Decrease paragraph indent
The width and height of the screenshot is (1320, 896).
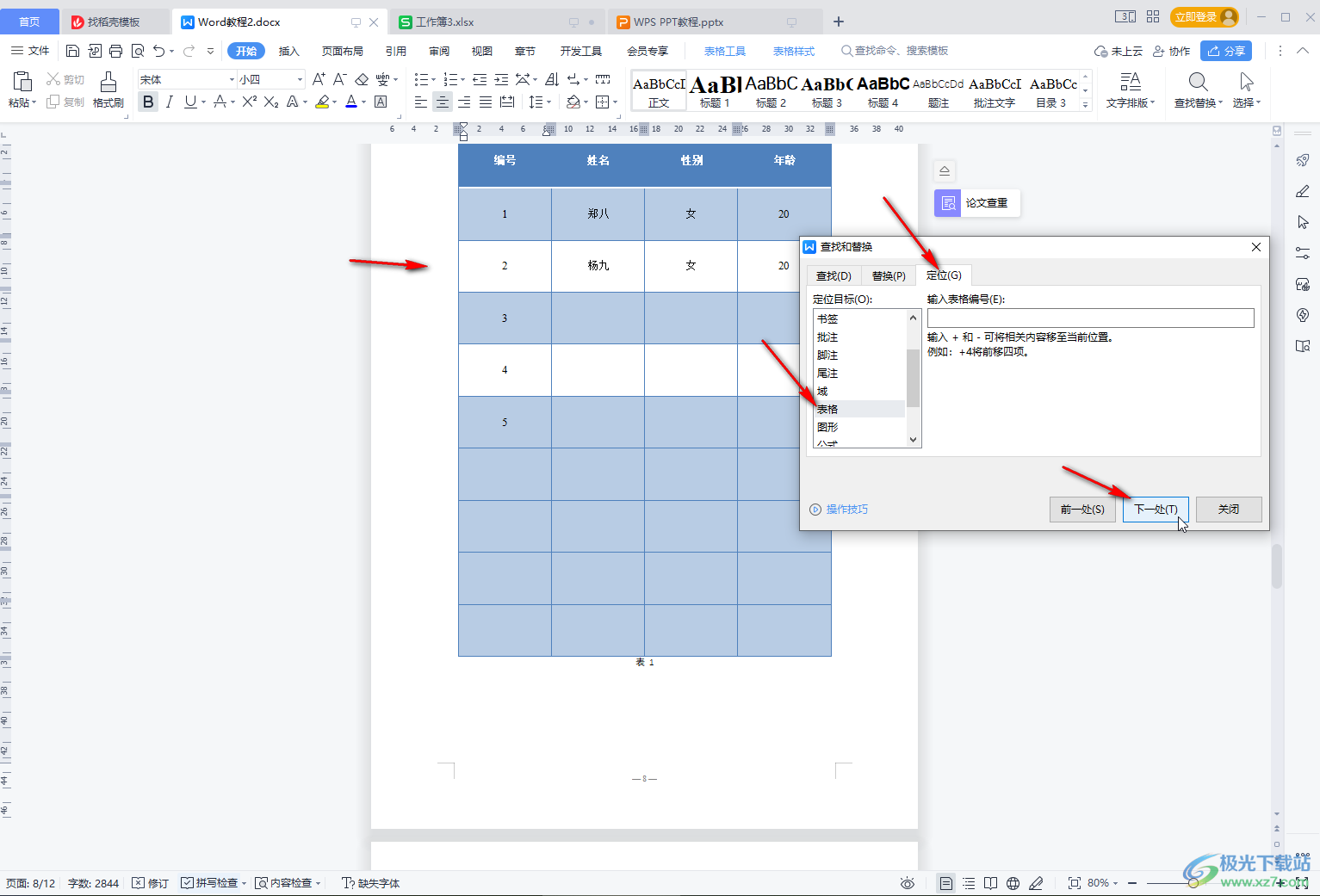(480, 79)
